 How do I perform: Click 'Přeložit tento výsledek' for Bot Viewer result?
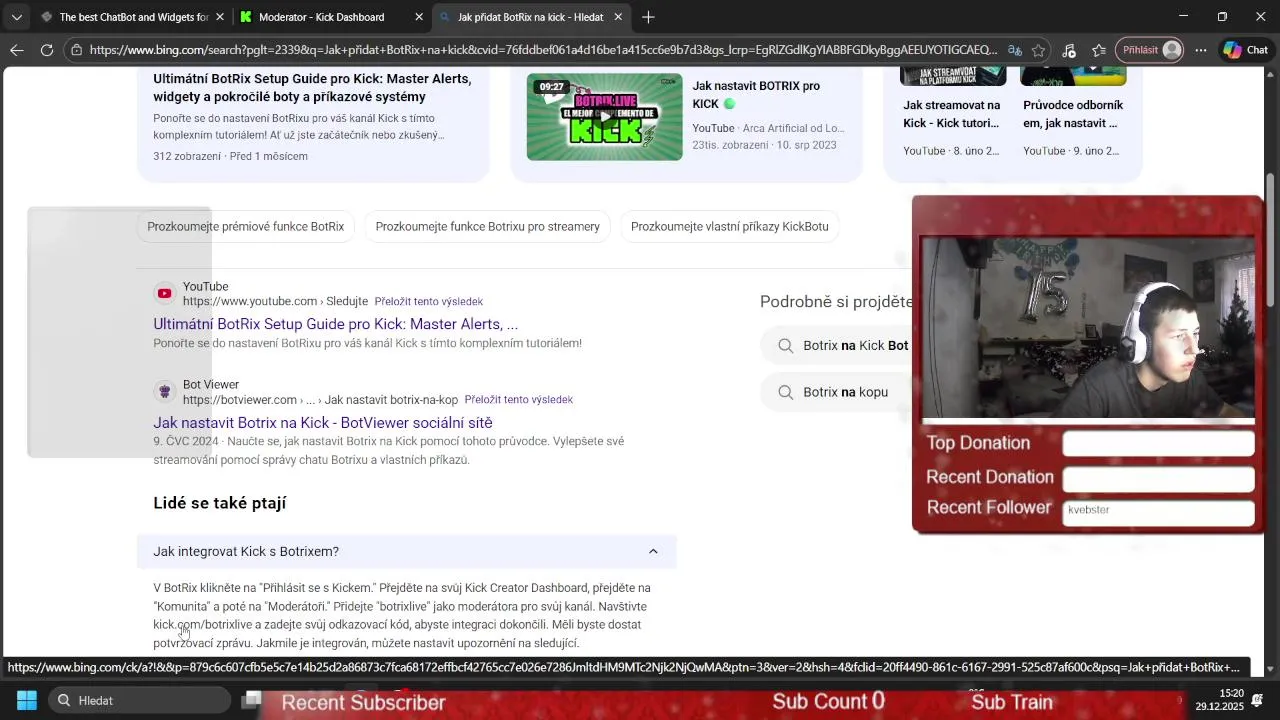click(518, 399)
